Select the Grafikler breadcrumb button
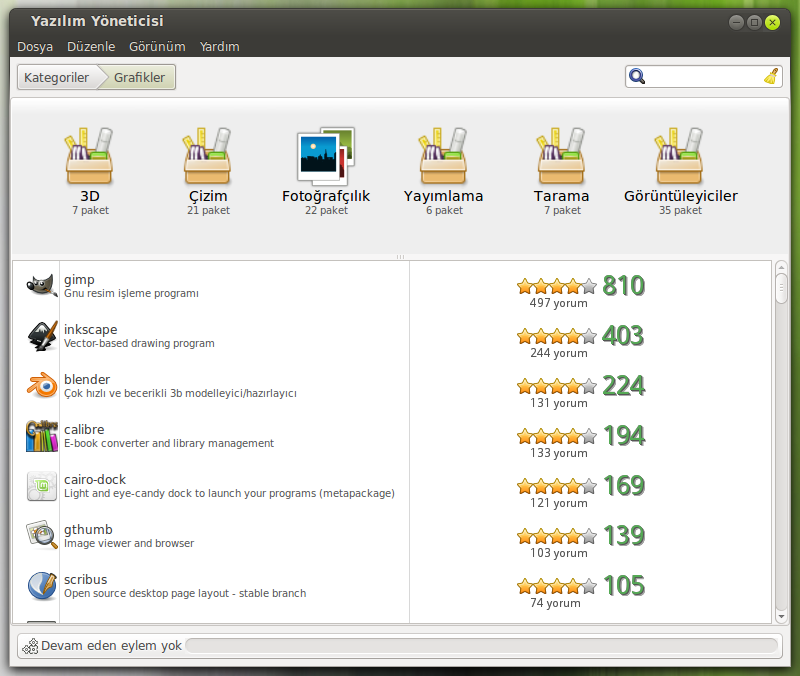Image resolution: width=800 pixels, height=676 pixels. click(x=139, y=77)
